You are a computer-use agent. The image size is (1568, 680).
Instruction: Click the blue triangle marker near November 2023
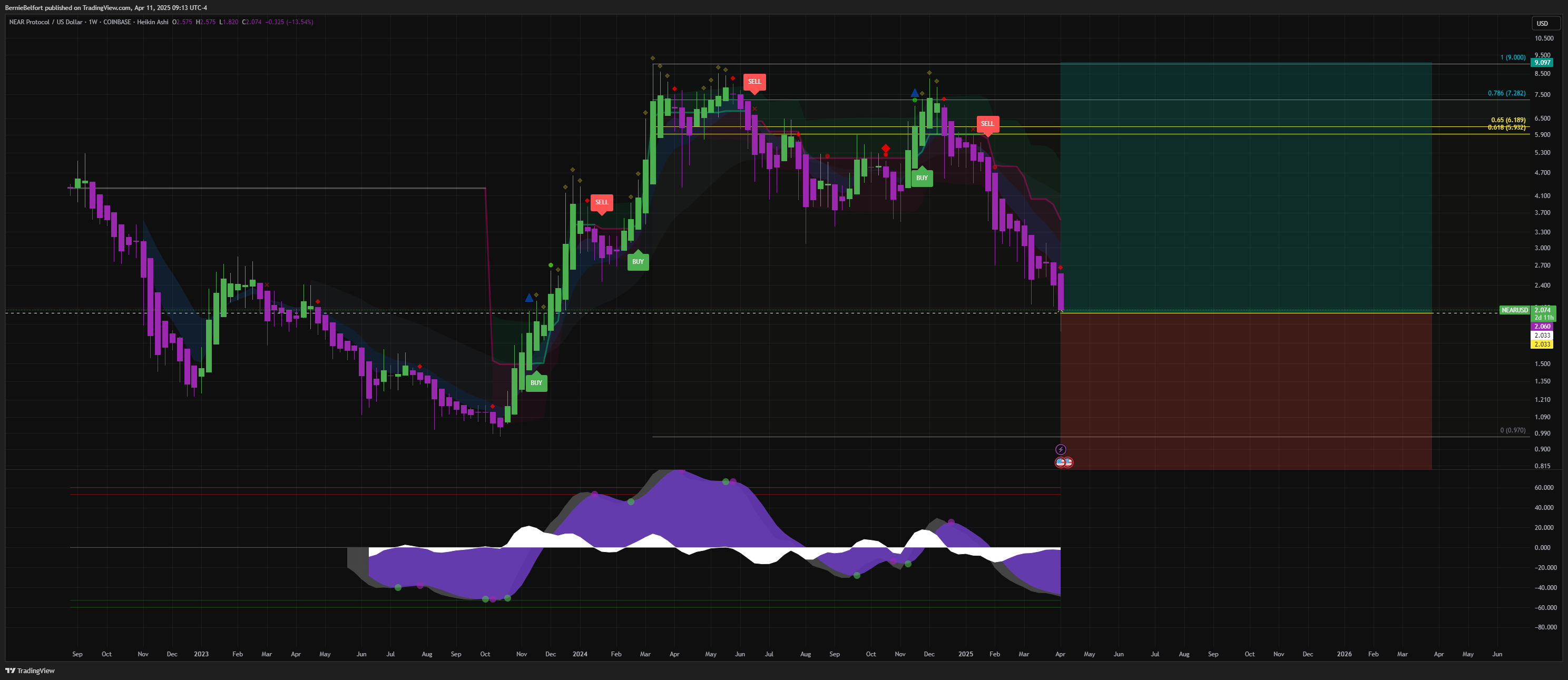(529, 298)
